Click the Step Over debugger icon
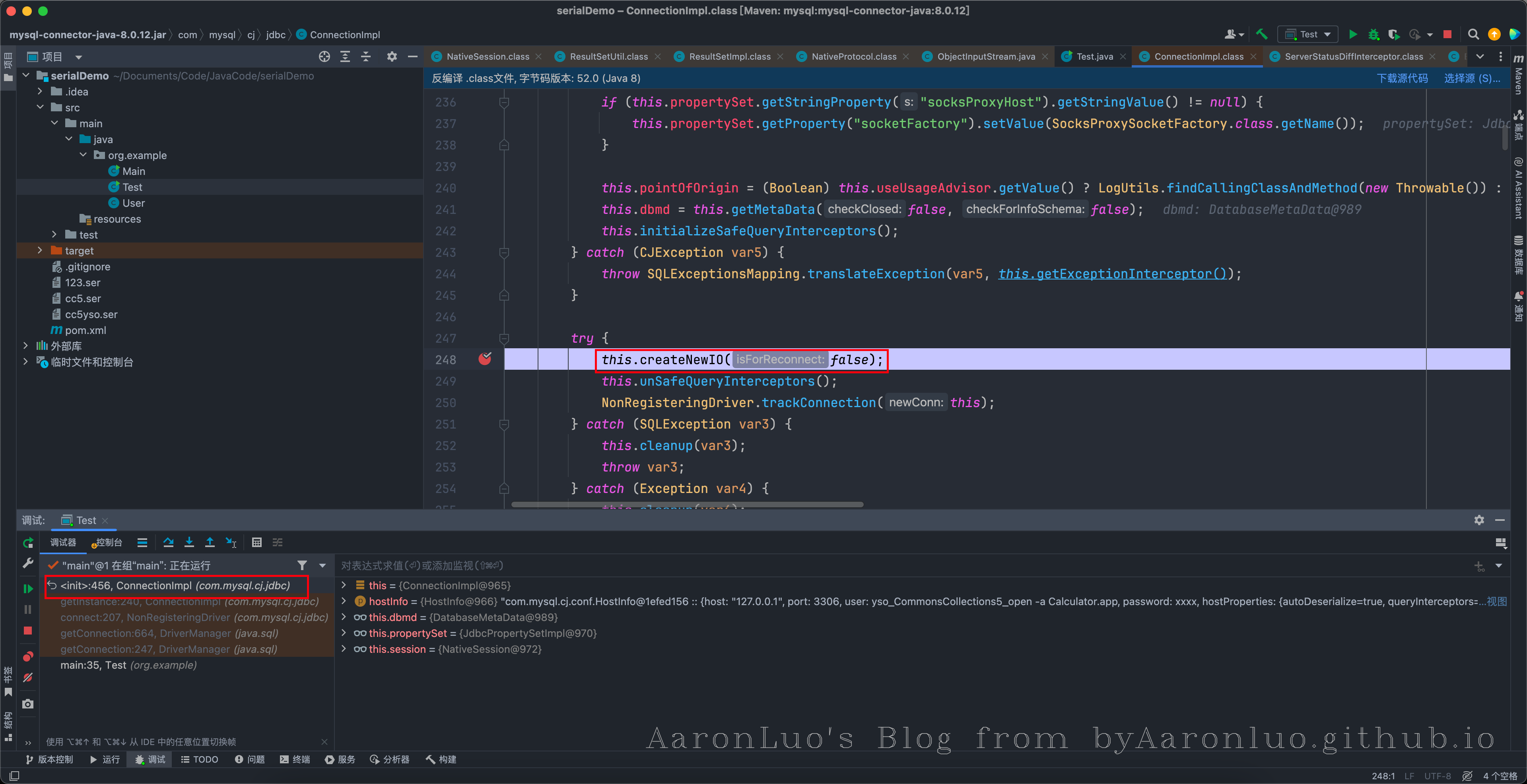1527x784 pixels. click(168, 542)
